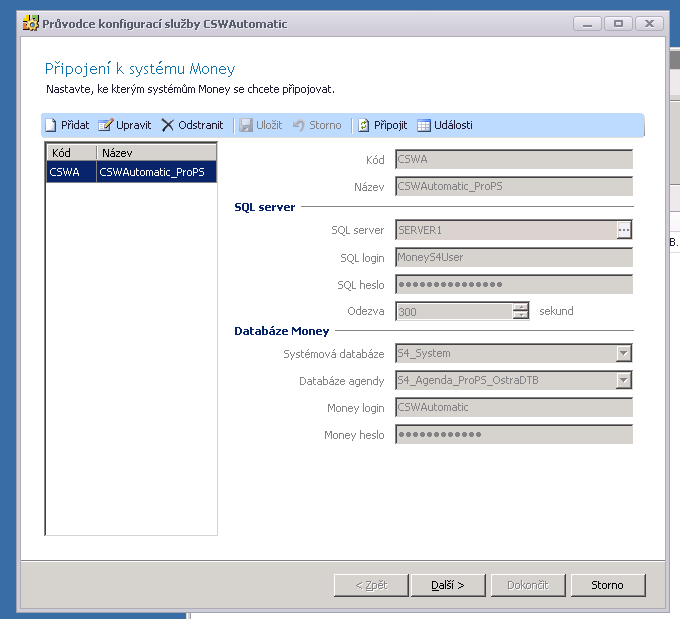
Task: Select the CSWA row in the list
Action: (131, 172)
